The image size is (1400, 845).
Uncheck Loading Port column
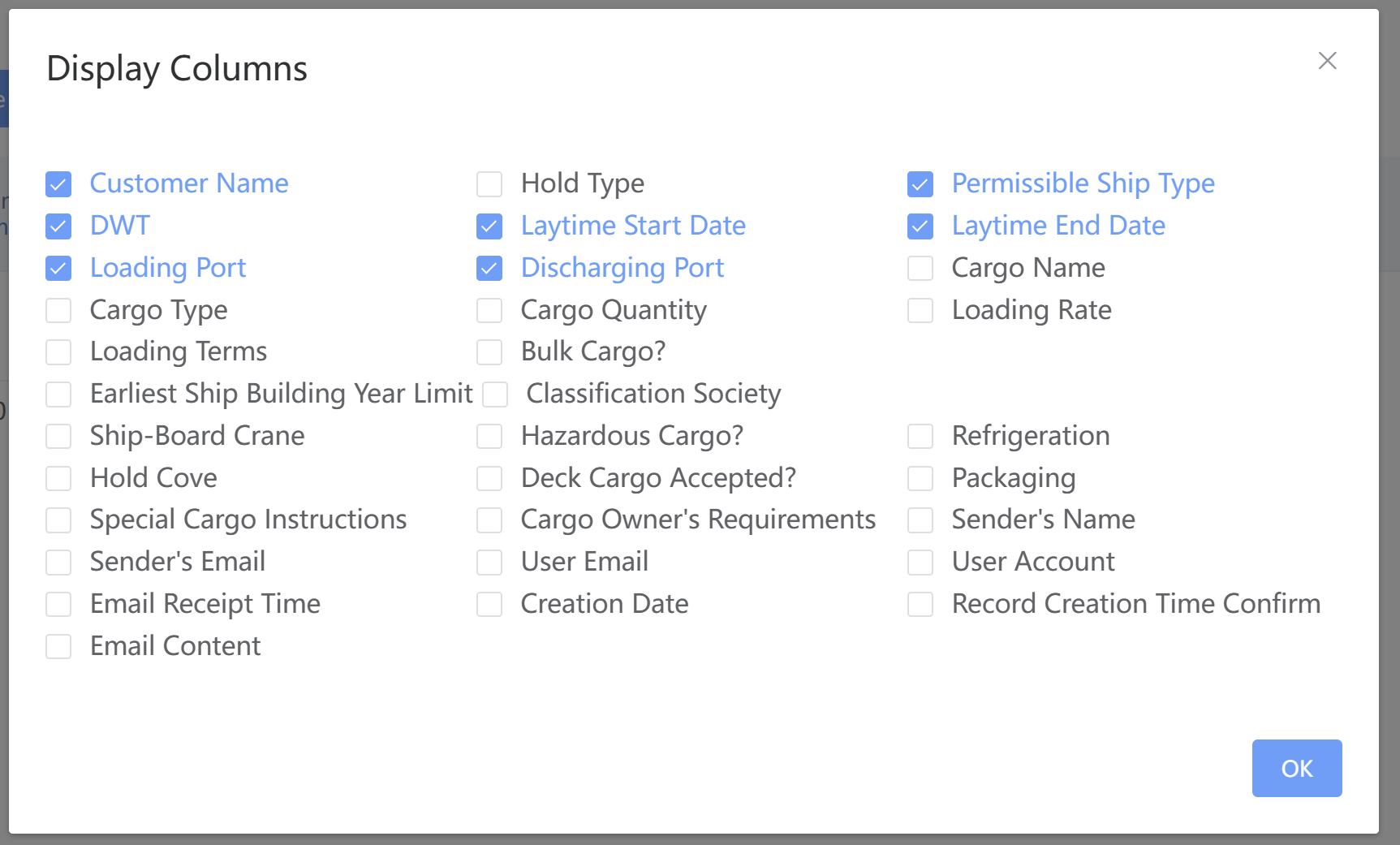point(58,269)
